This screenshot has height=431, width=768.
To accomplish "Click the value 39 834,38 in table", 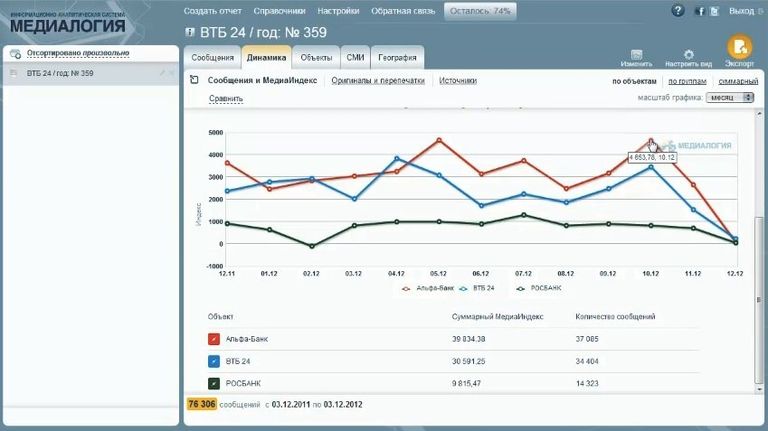I will 468,339.
